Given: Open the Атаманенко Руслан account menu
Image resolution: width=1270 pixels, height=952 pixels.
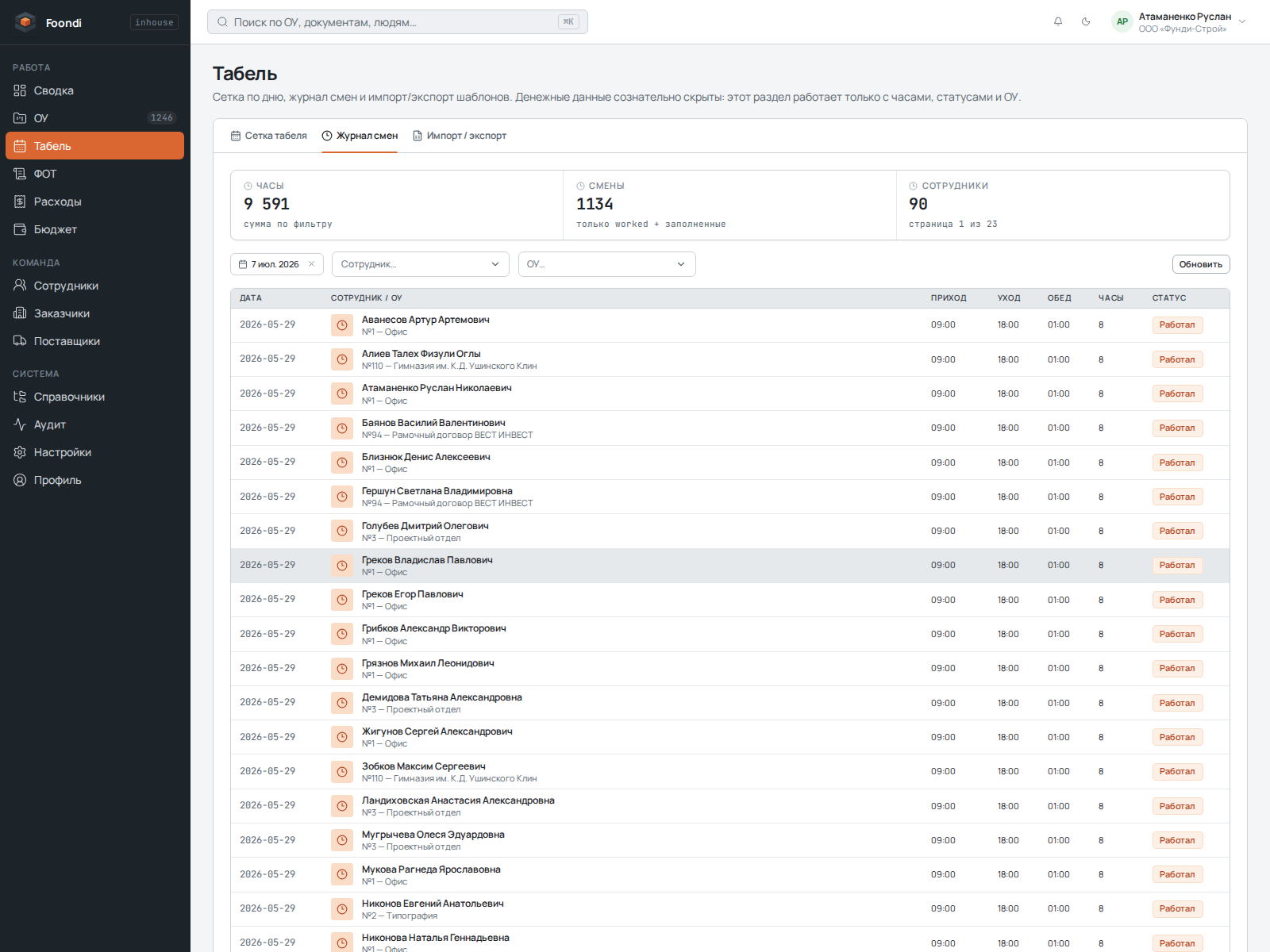Looking at the screenshot, I should tap(1180, 22).
